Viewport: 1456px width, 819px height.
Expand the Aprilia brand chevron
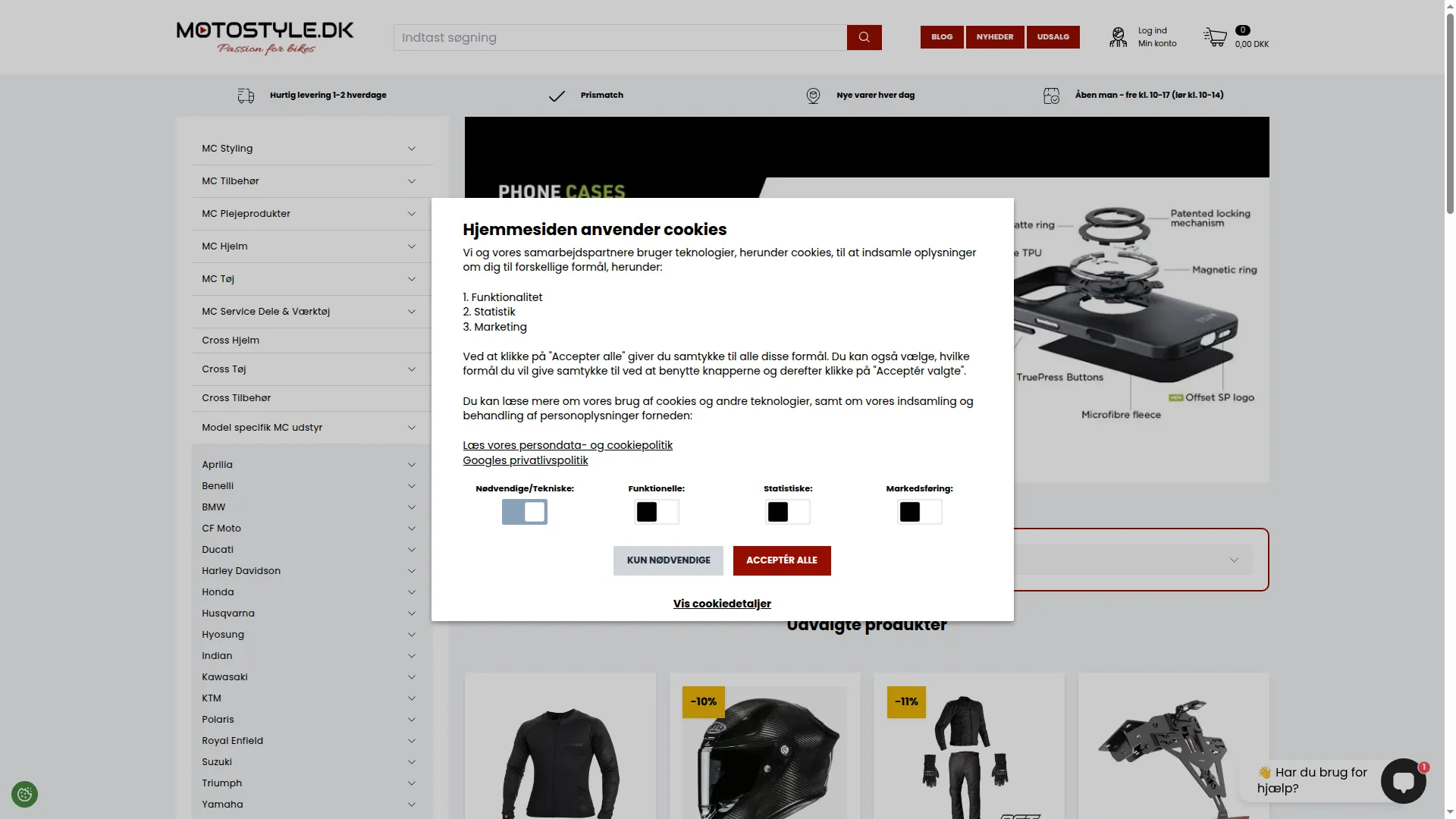pyautogui.click(x=412, y=465)
